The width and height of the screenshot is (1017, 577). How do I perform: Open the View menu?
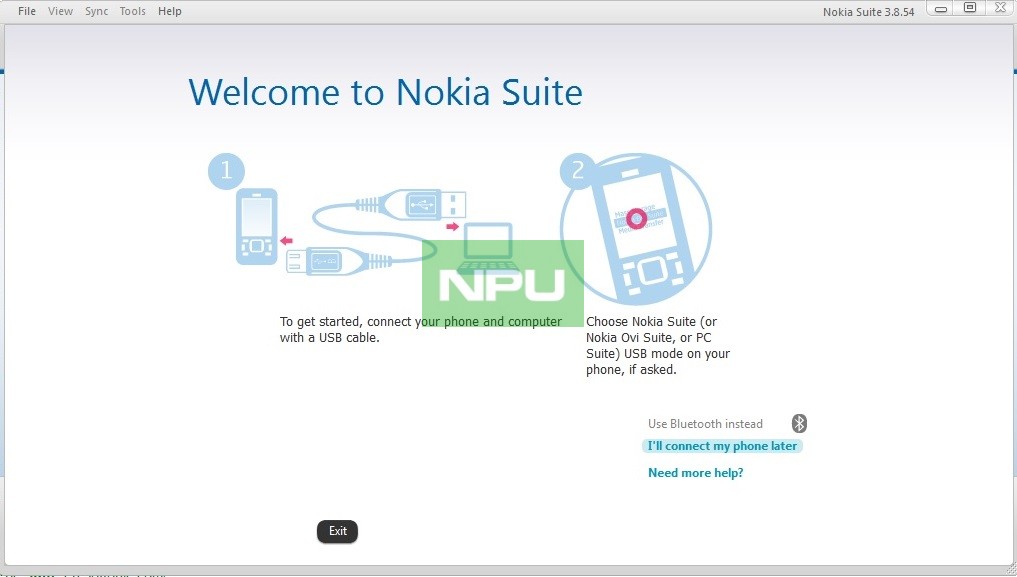pyautogui.click(x=60, y=11)
